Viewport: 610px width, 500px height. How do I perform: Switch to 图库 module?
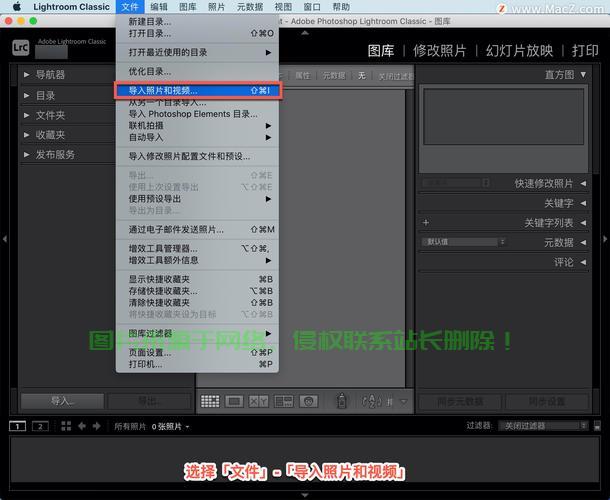(381, 51)
